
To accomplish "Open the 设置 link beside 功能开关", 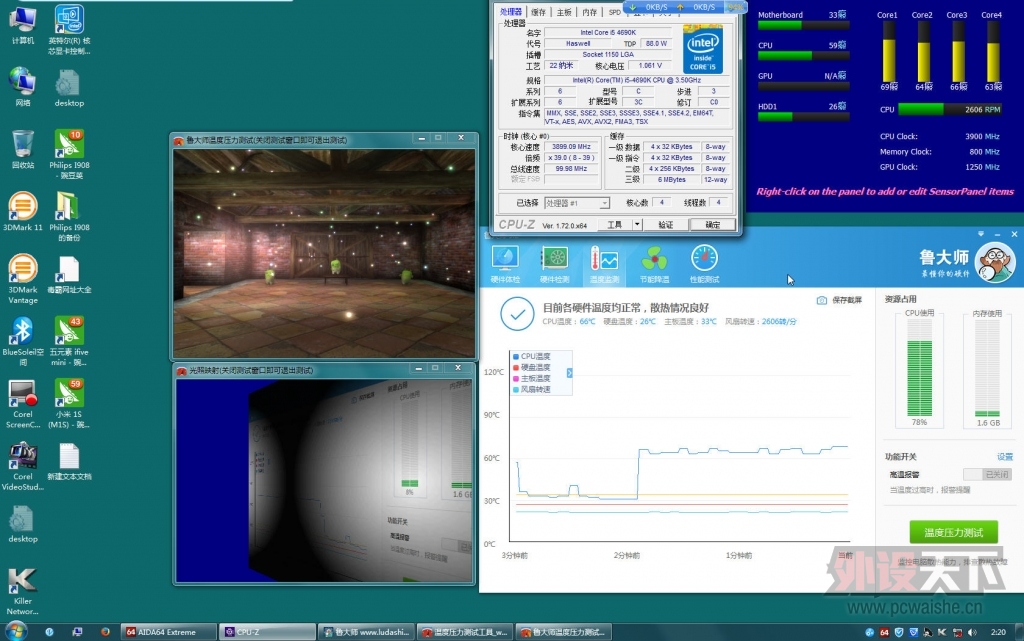I will [x=1004, y=457].
